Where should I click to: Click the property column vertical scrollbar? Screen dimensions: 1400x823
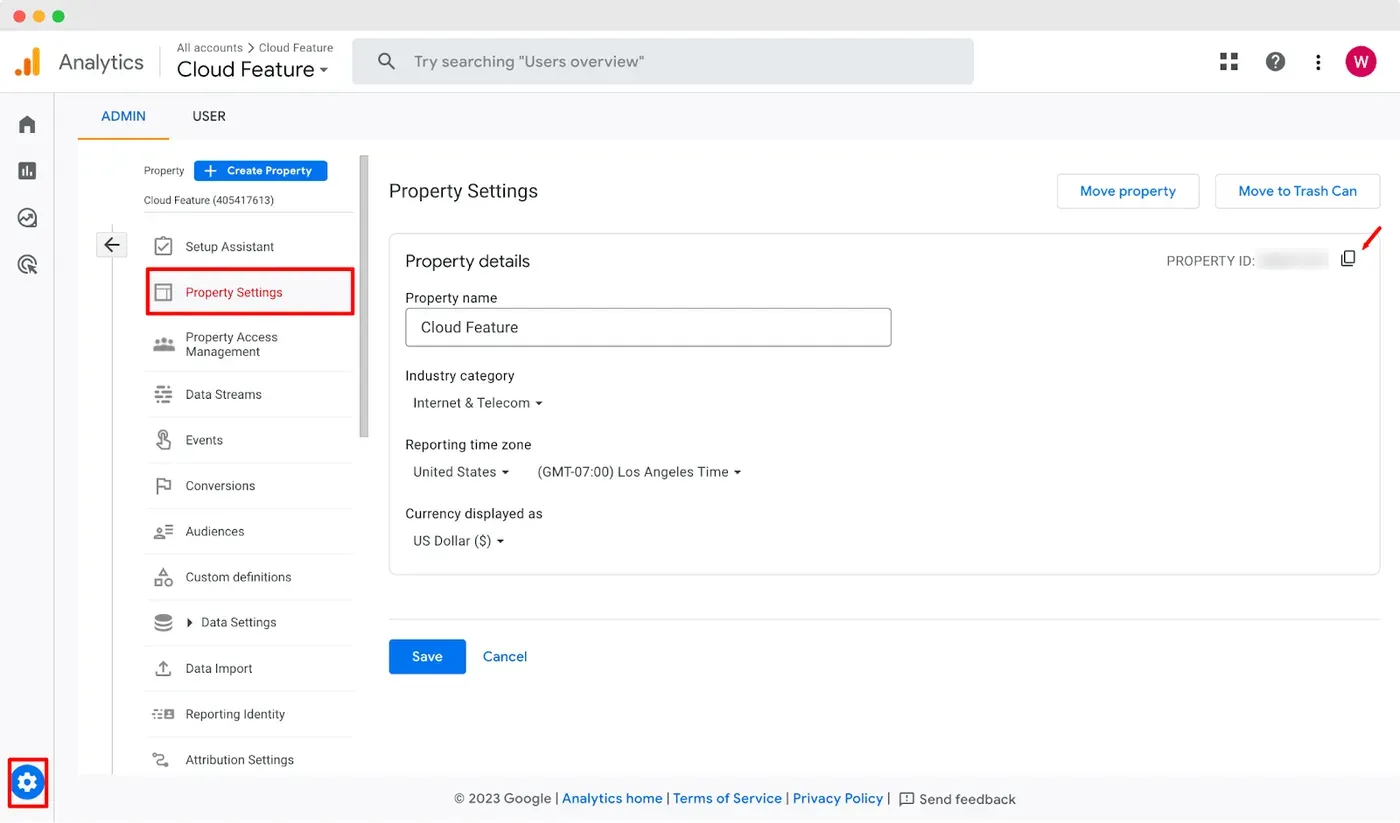tap(364, 296)
